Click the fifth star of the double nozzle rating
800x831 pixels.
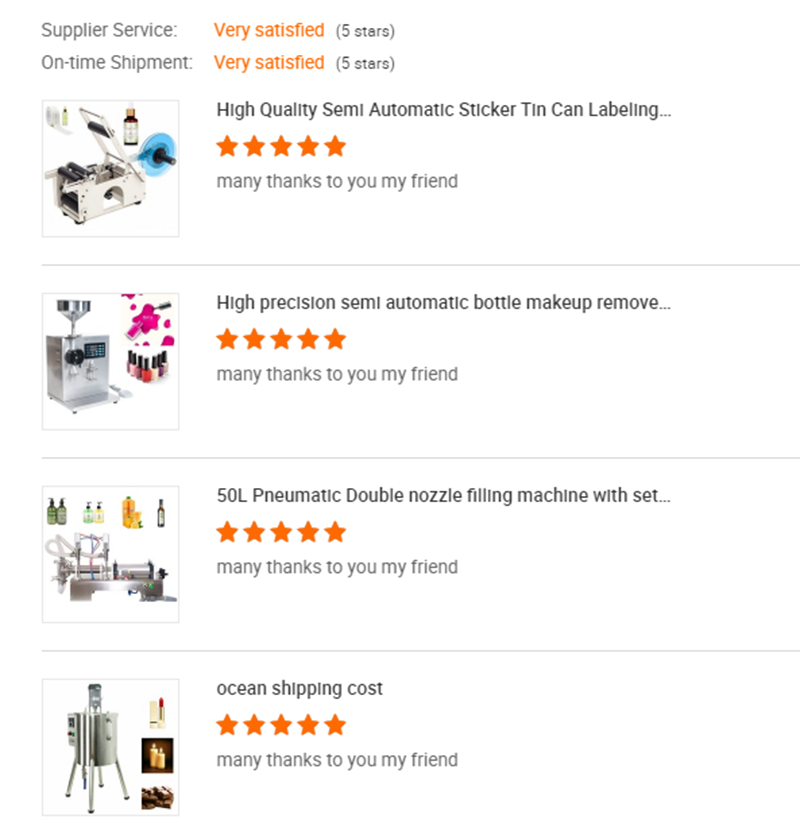click(x=335, y=532)
